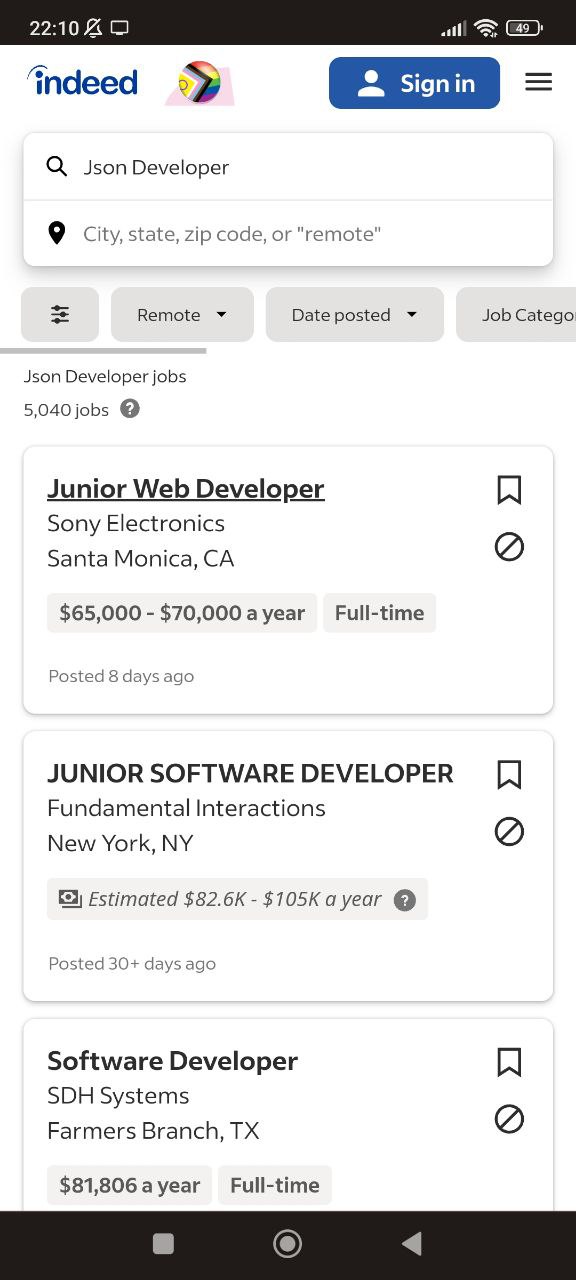Tap the help icon beside 5,040 jobs
This screenshot has width=576, height=1280.
point(130,409)
